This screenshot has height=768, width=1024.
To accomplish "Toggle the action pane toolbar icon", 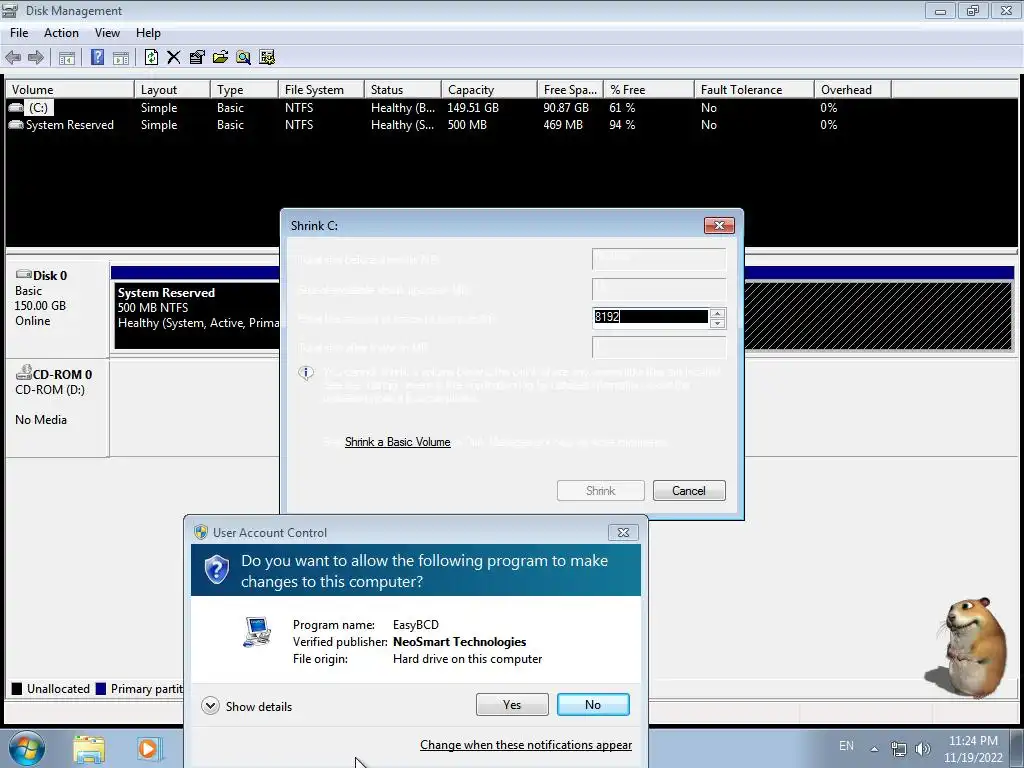I will click(x=121, y=57).
